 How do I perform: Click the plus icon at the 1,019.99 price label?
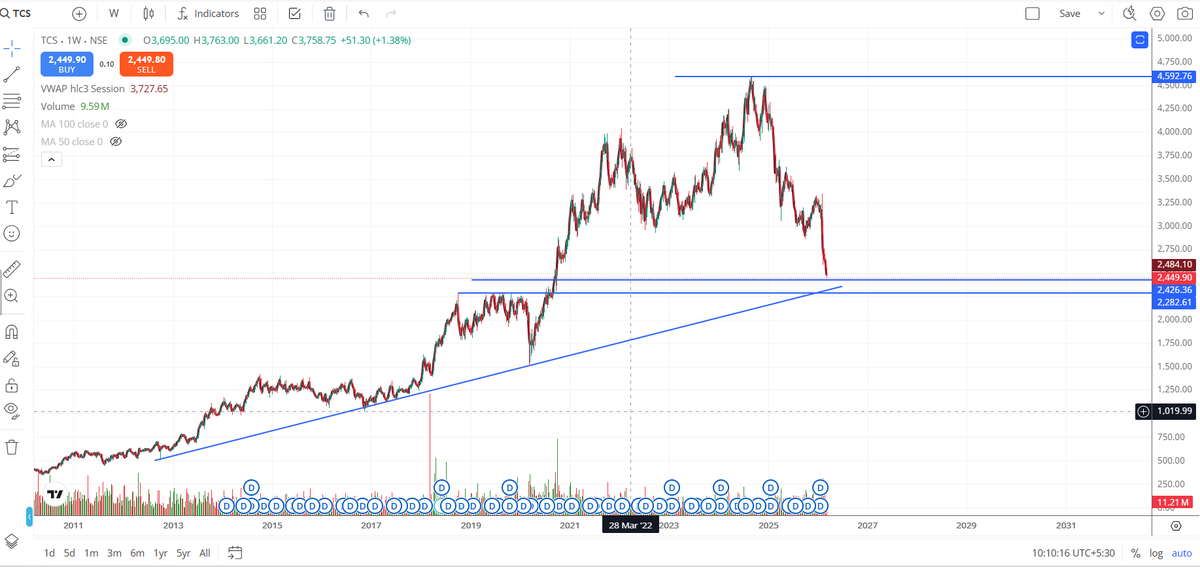coord(1143,411)
